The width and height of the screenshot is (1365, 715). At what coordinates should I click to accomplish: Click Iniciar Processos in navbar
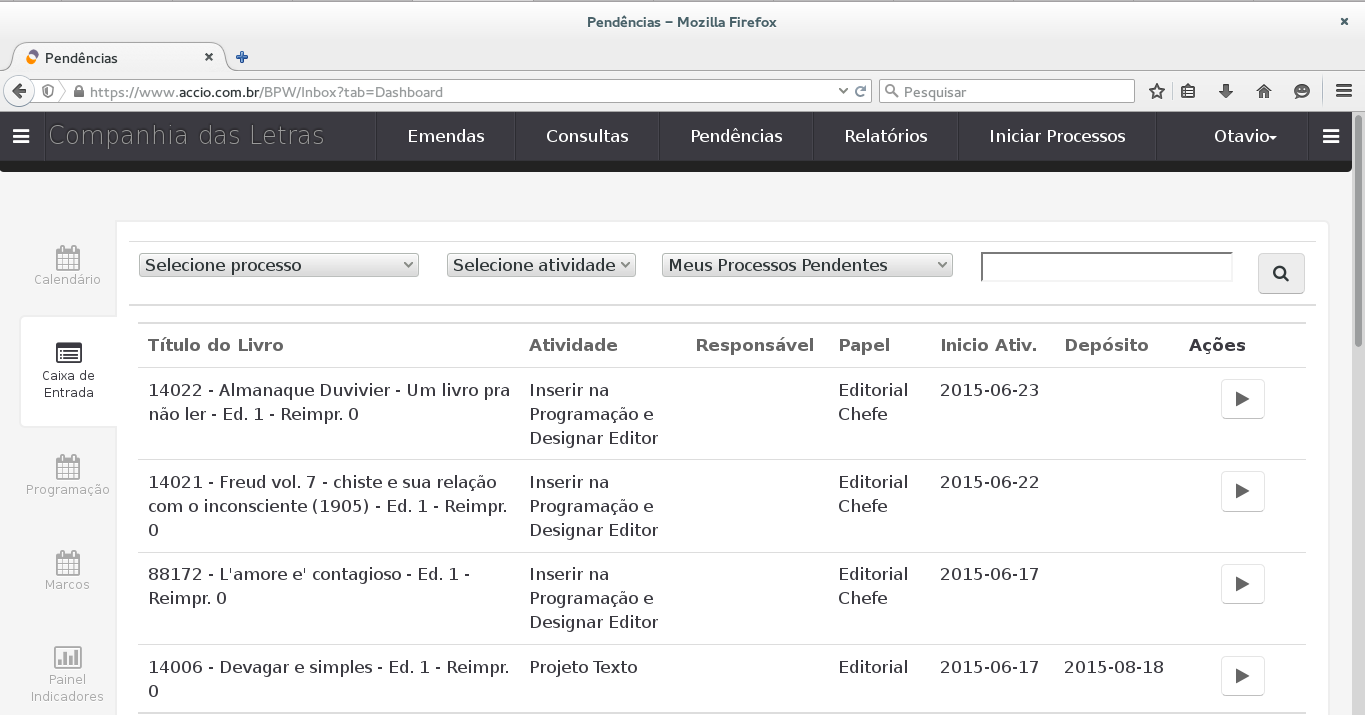pyautogui.click(x=1057, y=137)
